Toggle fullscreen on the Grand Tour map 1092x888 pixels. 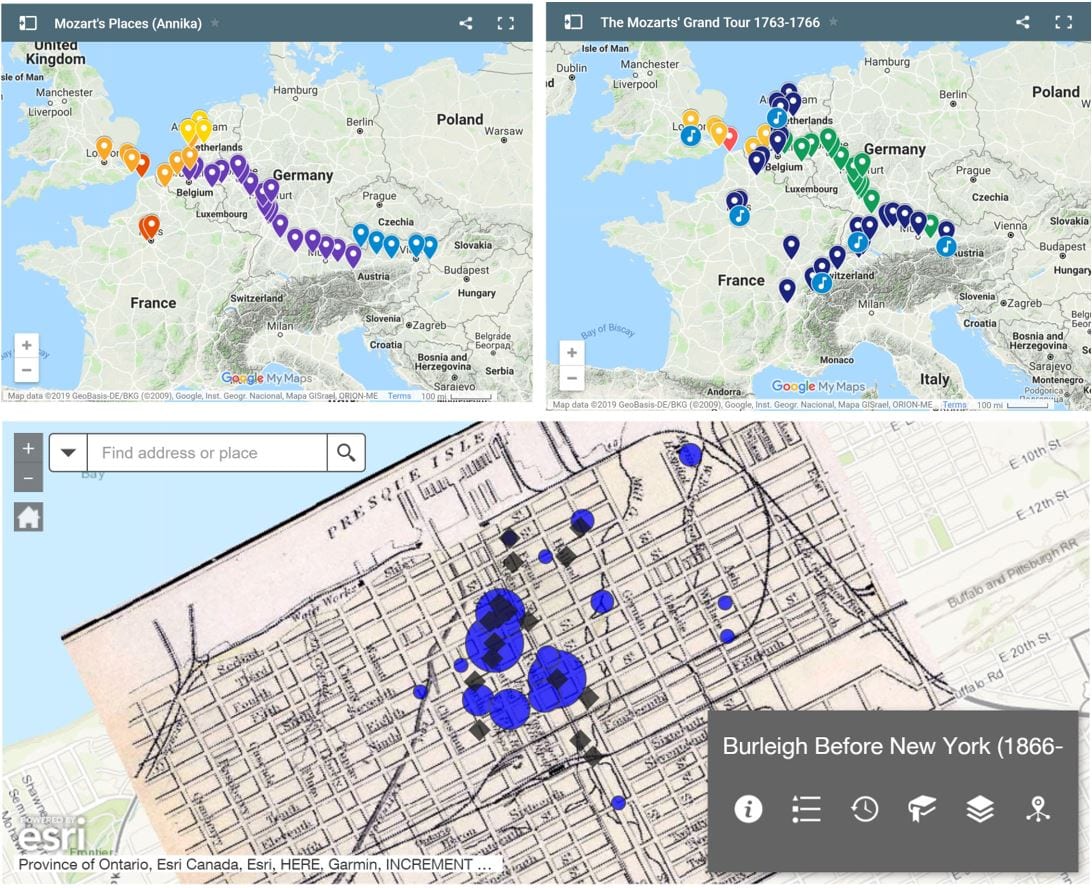point(1063,21)
